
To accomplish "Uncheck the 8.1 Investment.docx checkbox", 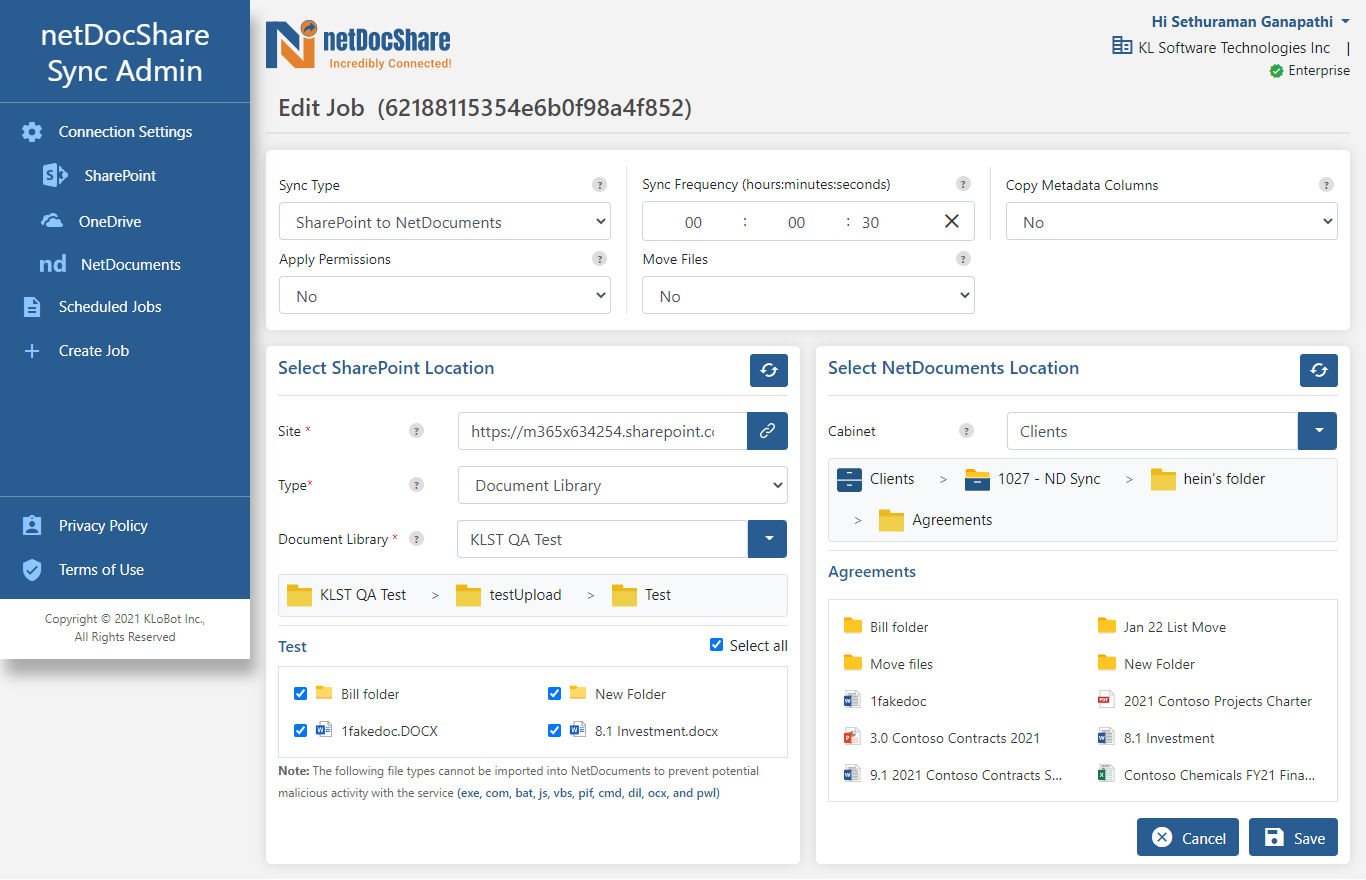I will [x=554, y=730].
